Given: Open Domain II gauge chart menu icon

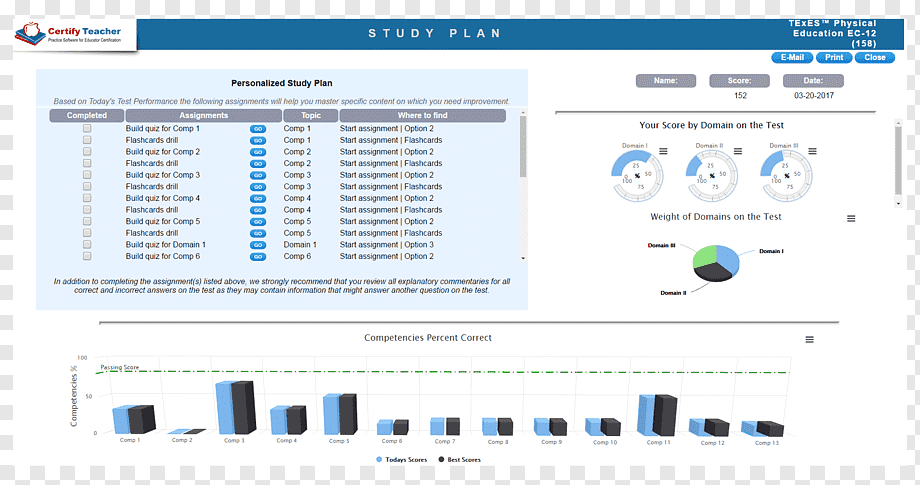Looking at the screenshot, I should (x=738, y=151).
